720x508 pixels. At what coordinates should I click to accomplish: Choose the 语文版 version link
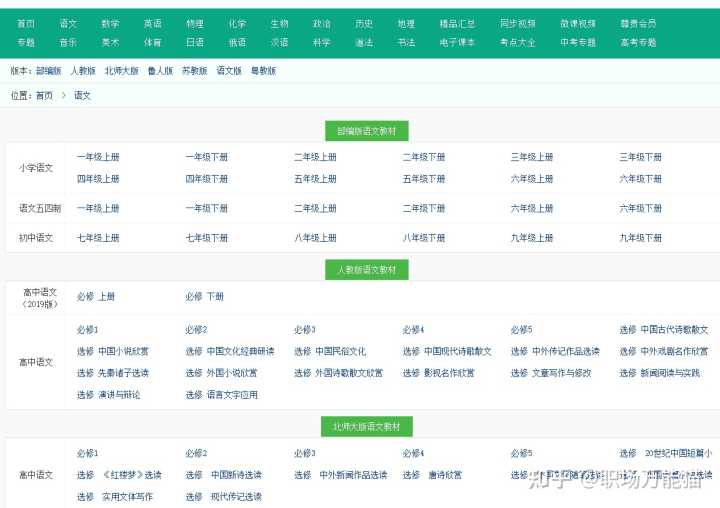pos(229,71)
